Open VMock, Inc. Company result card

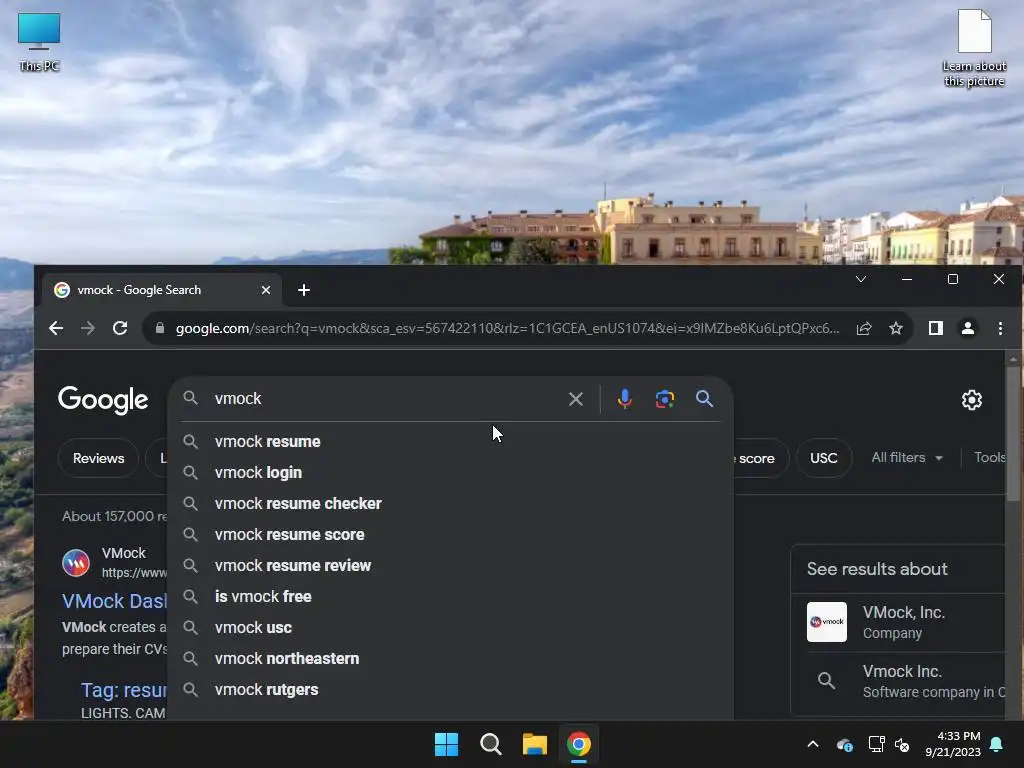pyautogui.click(x=899, y=622)
